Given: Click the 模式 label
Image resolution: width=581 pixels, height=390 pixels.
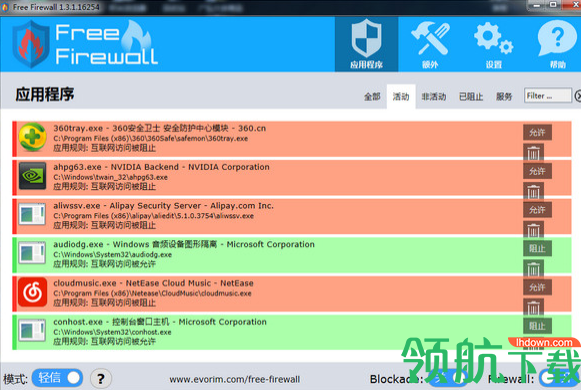Looking at the screenshot, I should pos(15,379).
